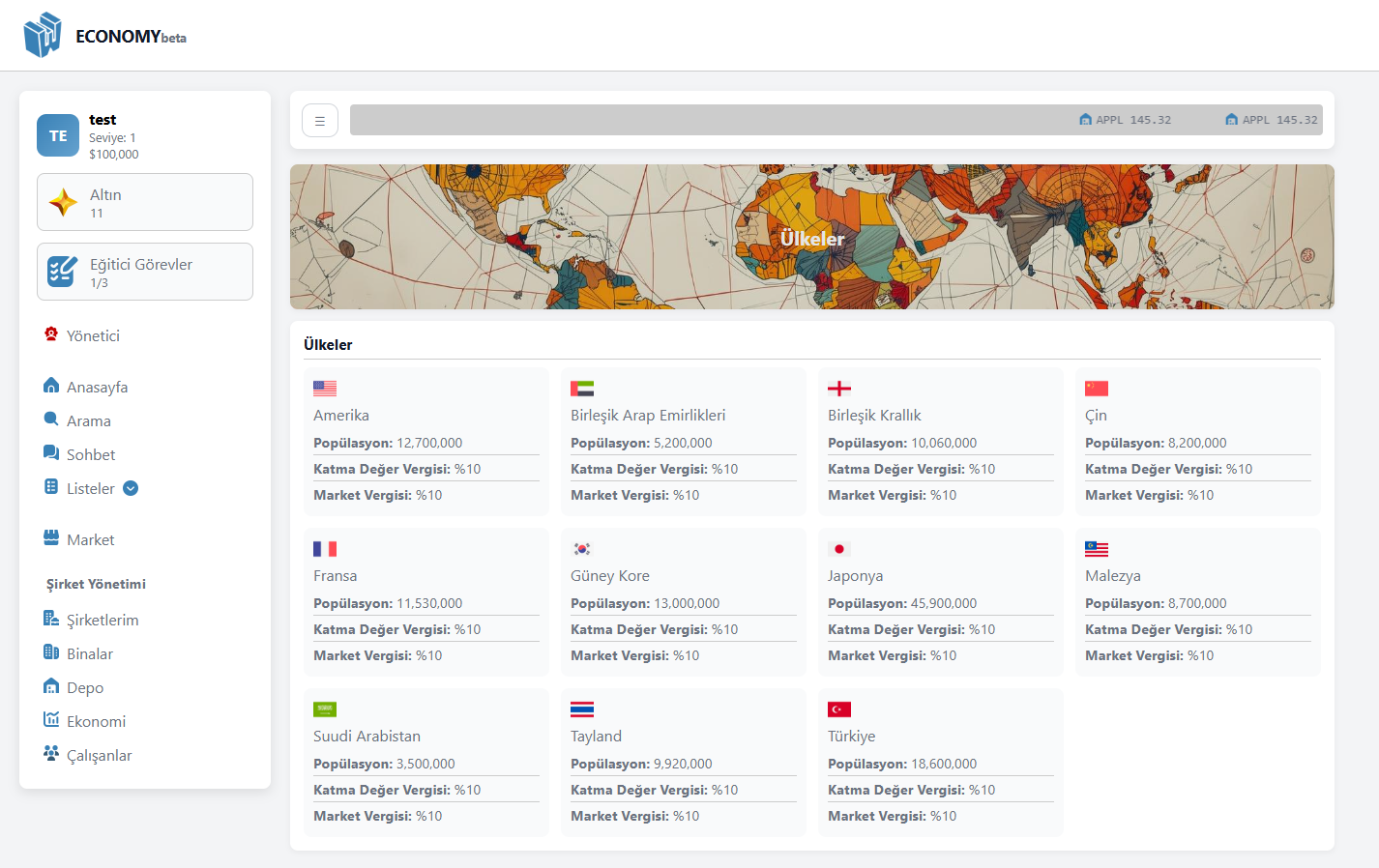The width and height of the screenshot is (1379, 868).
Task: Click the Market shop icon
Action: (51, 538)
